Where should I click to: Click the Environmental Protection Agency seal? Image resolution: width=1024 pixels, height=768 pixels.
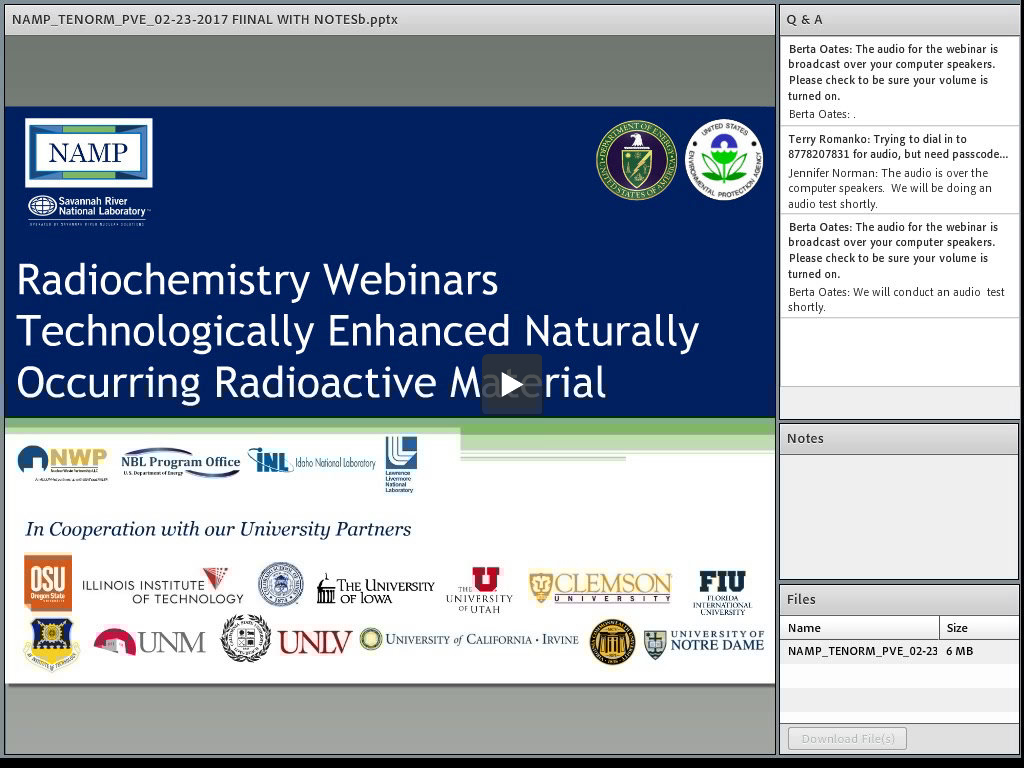pyautogui.click(x=725, y=160)
